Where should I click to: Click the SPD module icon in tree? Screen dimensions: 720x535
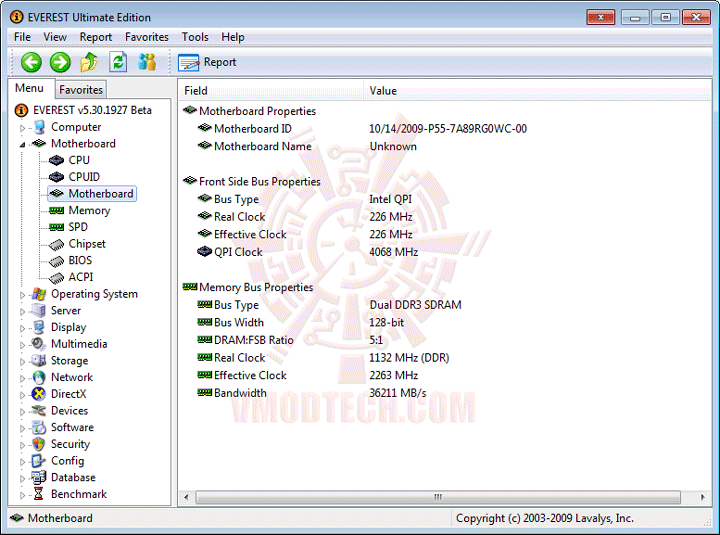pyautogui.click(x=56, y=227)
